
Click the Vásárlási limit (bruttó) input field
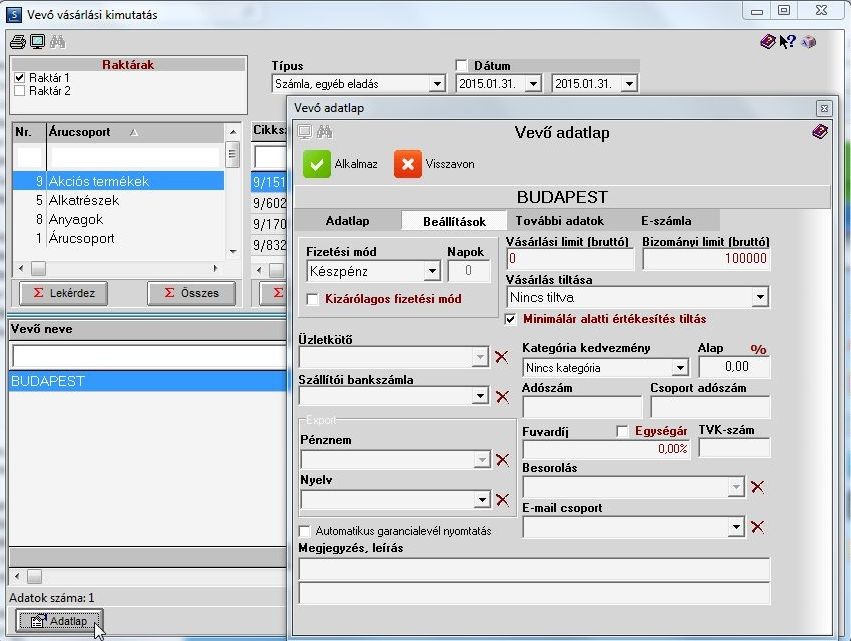[x=570, y=259]
